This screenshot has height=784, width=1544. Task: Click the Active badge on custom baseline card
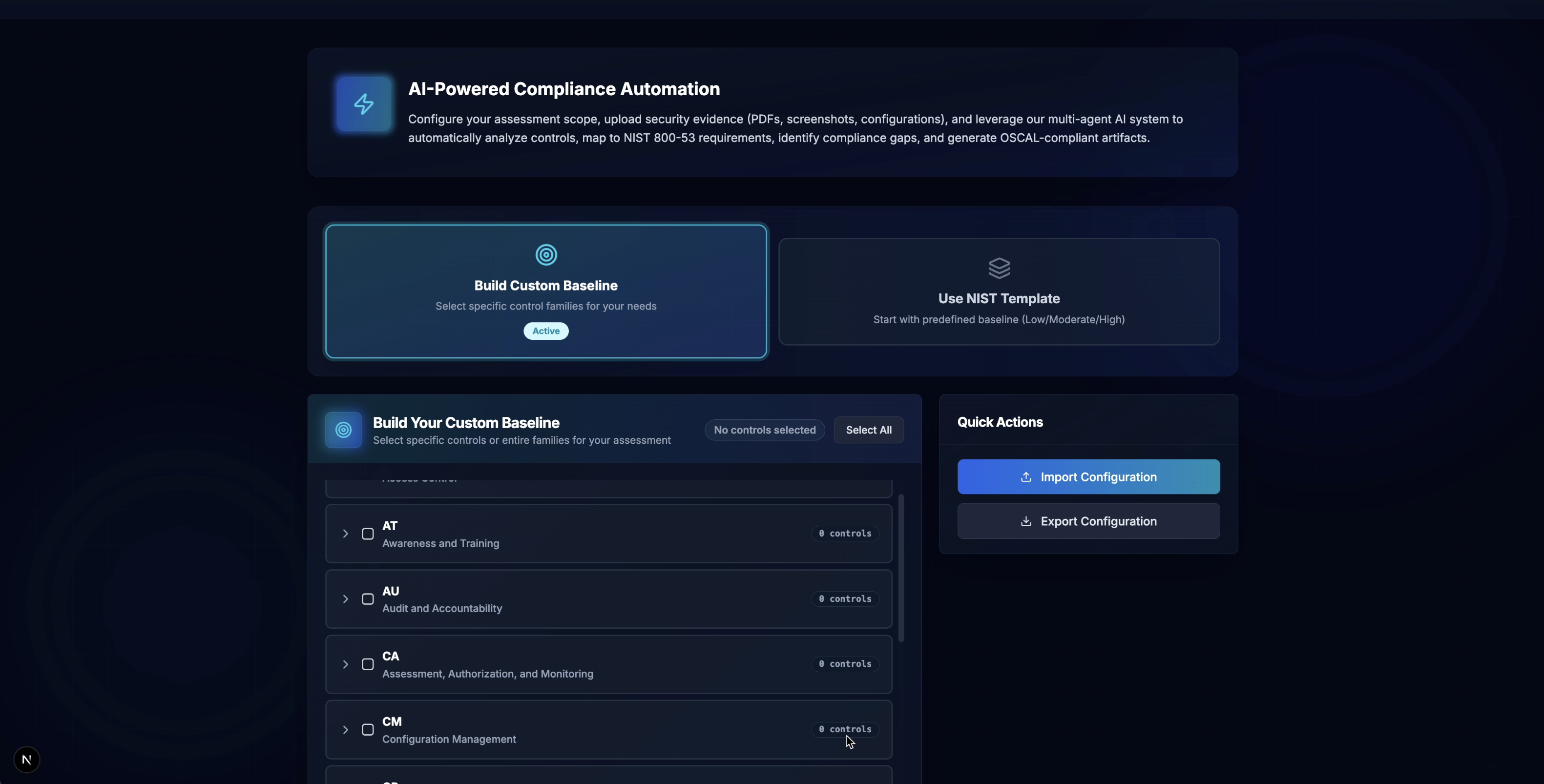click(545, 331)
